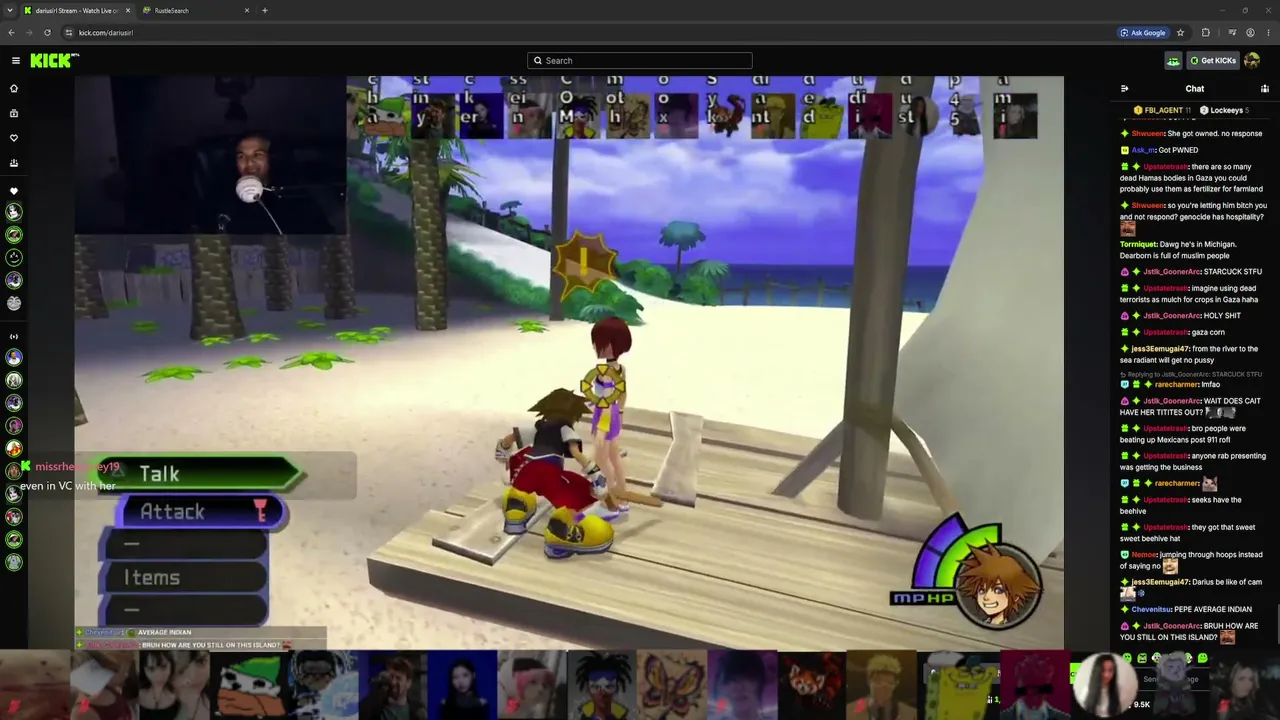Click the Get KICKs button
1280x720 pixels.
[x=1213, y=61]
